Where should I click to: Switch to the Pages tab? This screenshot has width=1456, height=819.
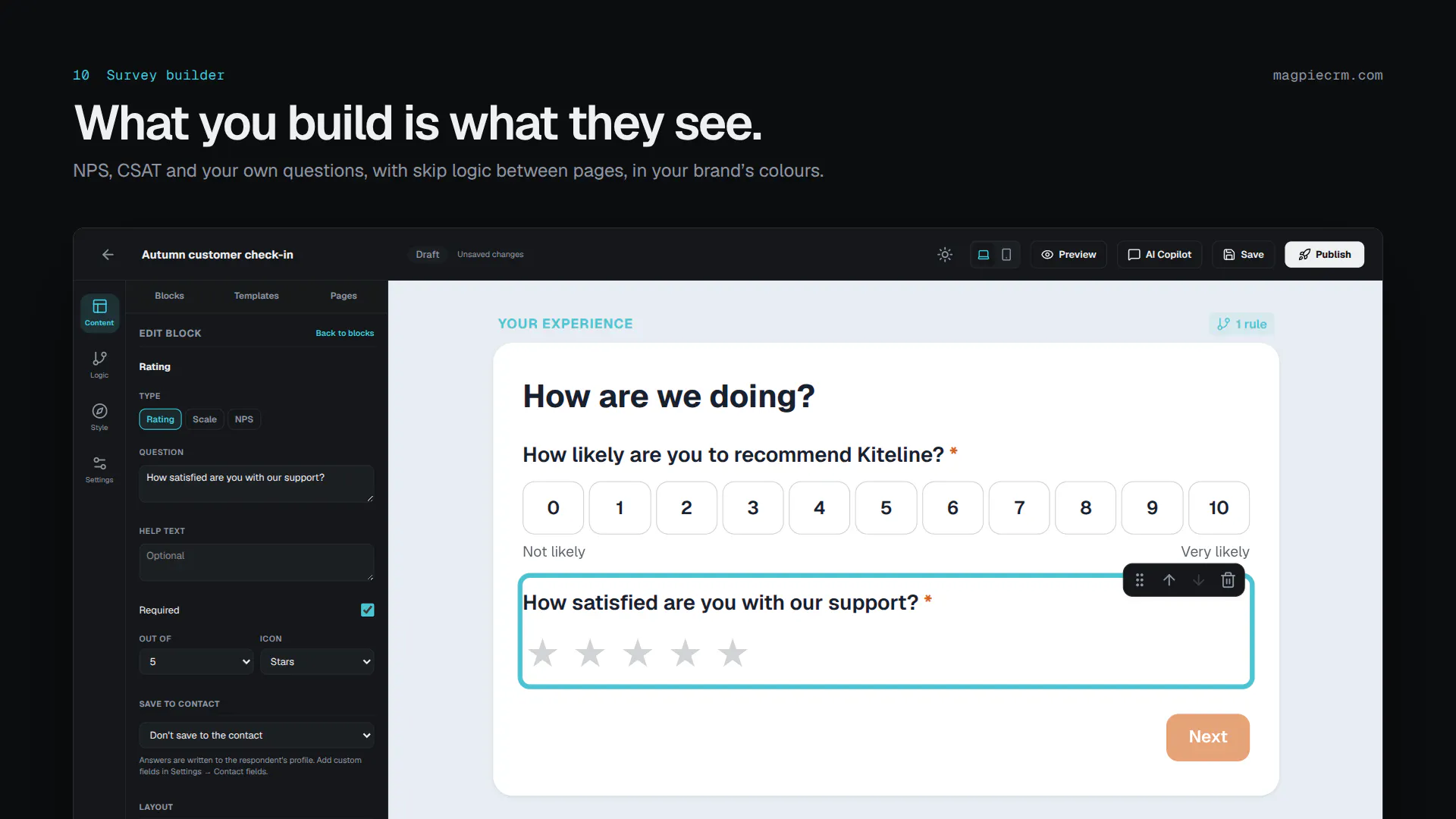tap(344, 296)
